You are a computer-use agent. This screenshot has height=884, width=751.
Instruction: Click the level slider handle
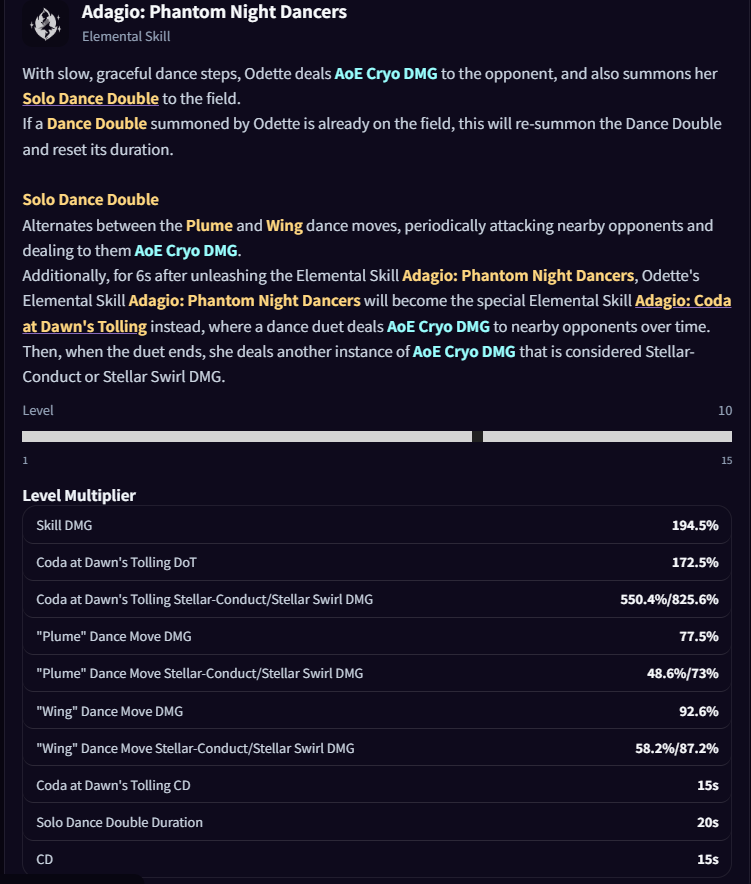pos(477,436)
